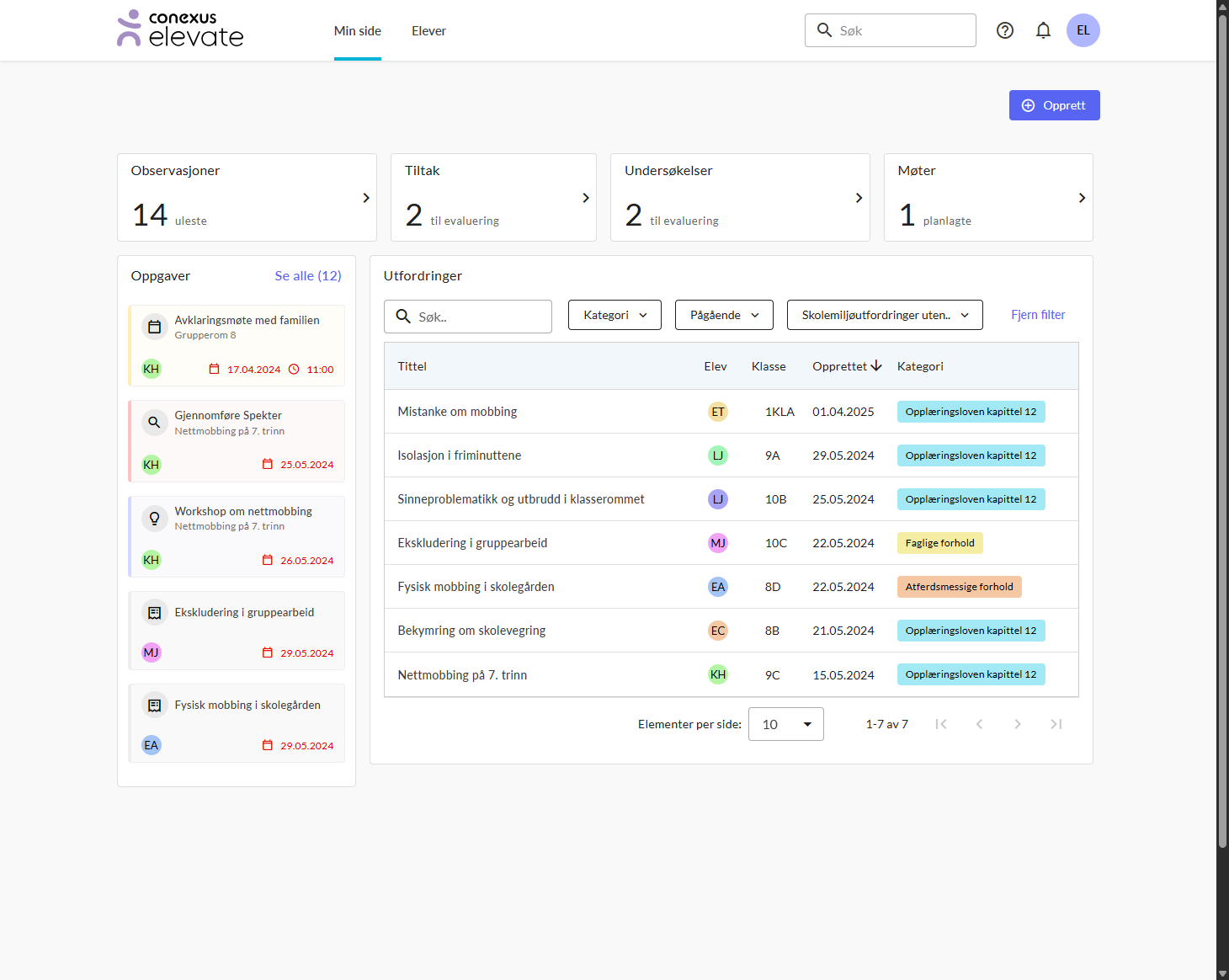Open the Kategori filter dropdown
Screen dimensions: 1229x980
(614, 315)
